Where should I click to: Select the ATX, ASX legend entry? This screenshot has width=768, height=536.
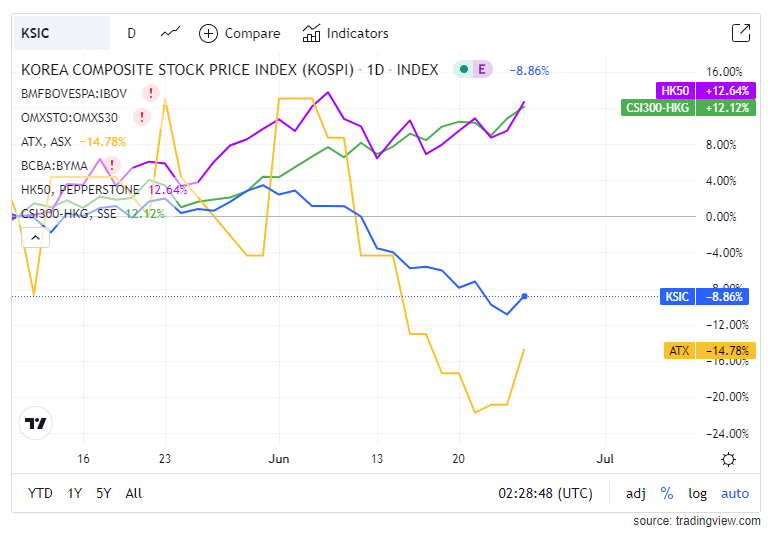(46, 142)
